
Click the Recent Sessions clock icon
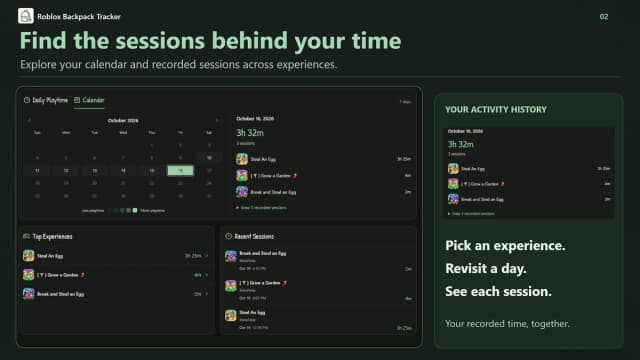point(229,236)
